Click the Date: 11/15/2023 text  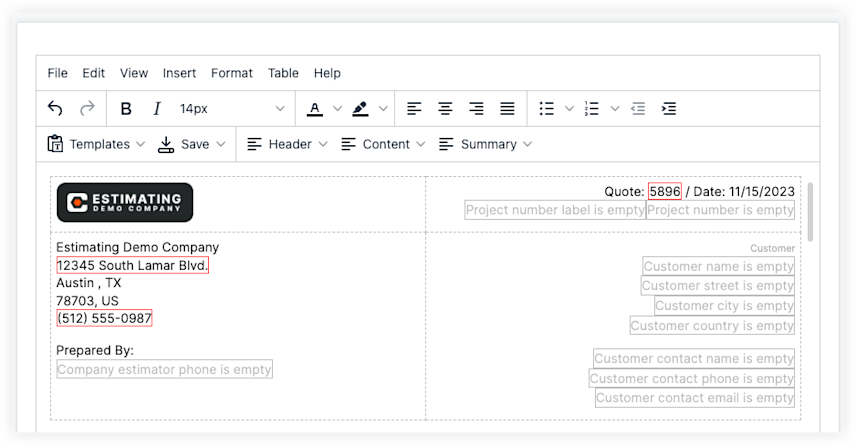tap(744, 192)
